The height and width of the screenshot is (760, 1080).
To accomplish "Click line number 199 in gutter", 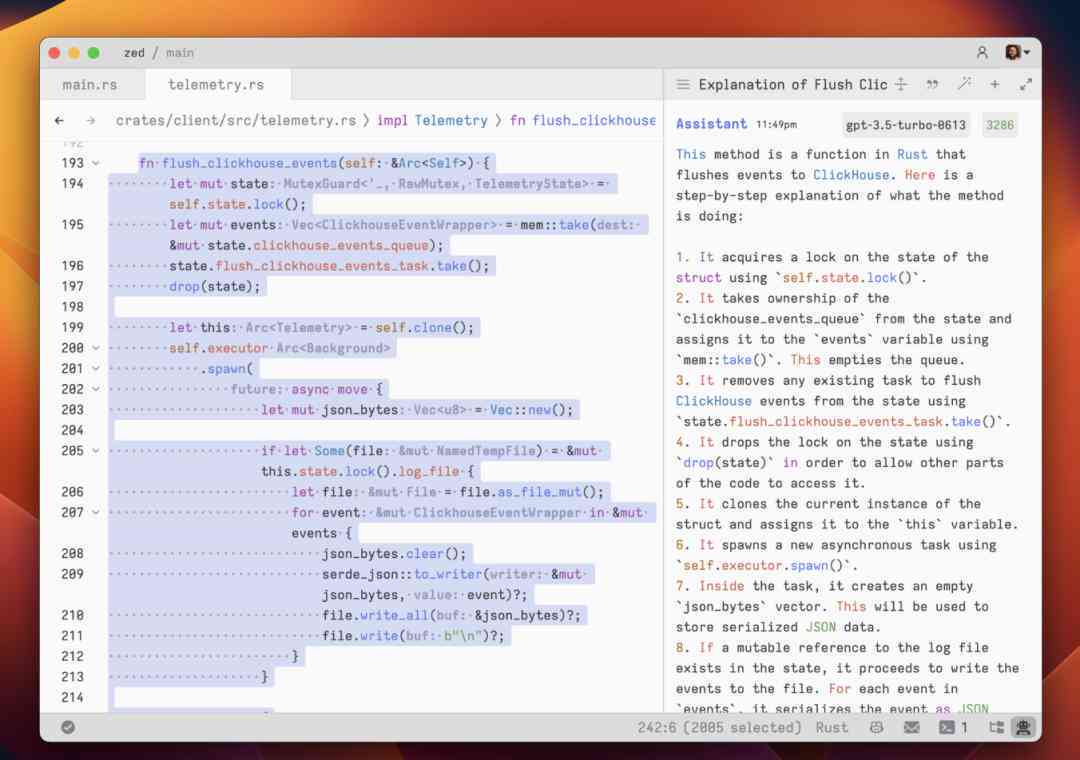I will pos(72,327).
